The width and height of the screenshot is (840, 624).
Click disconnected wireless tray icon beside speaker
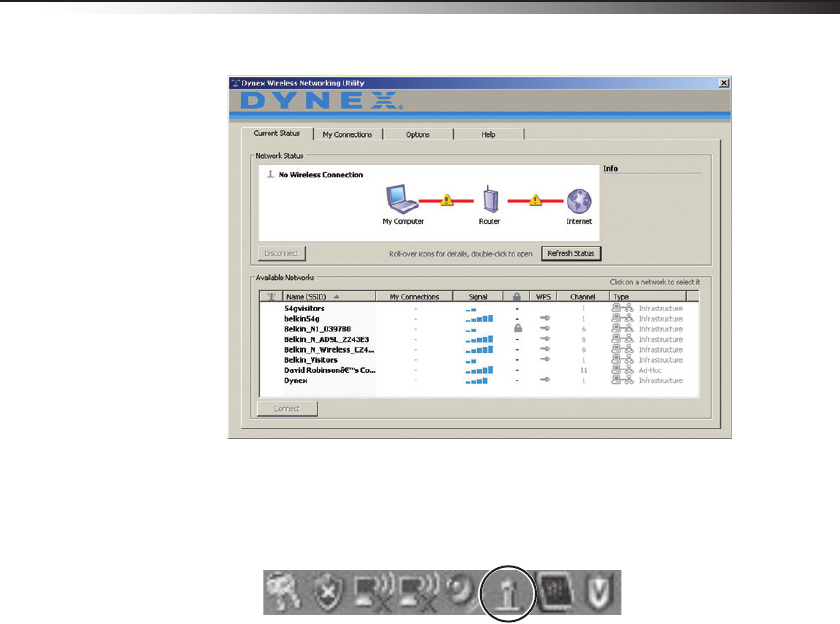click(x=417, y=592)
